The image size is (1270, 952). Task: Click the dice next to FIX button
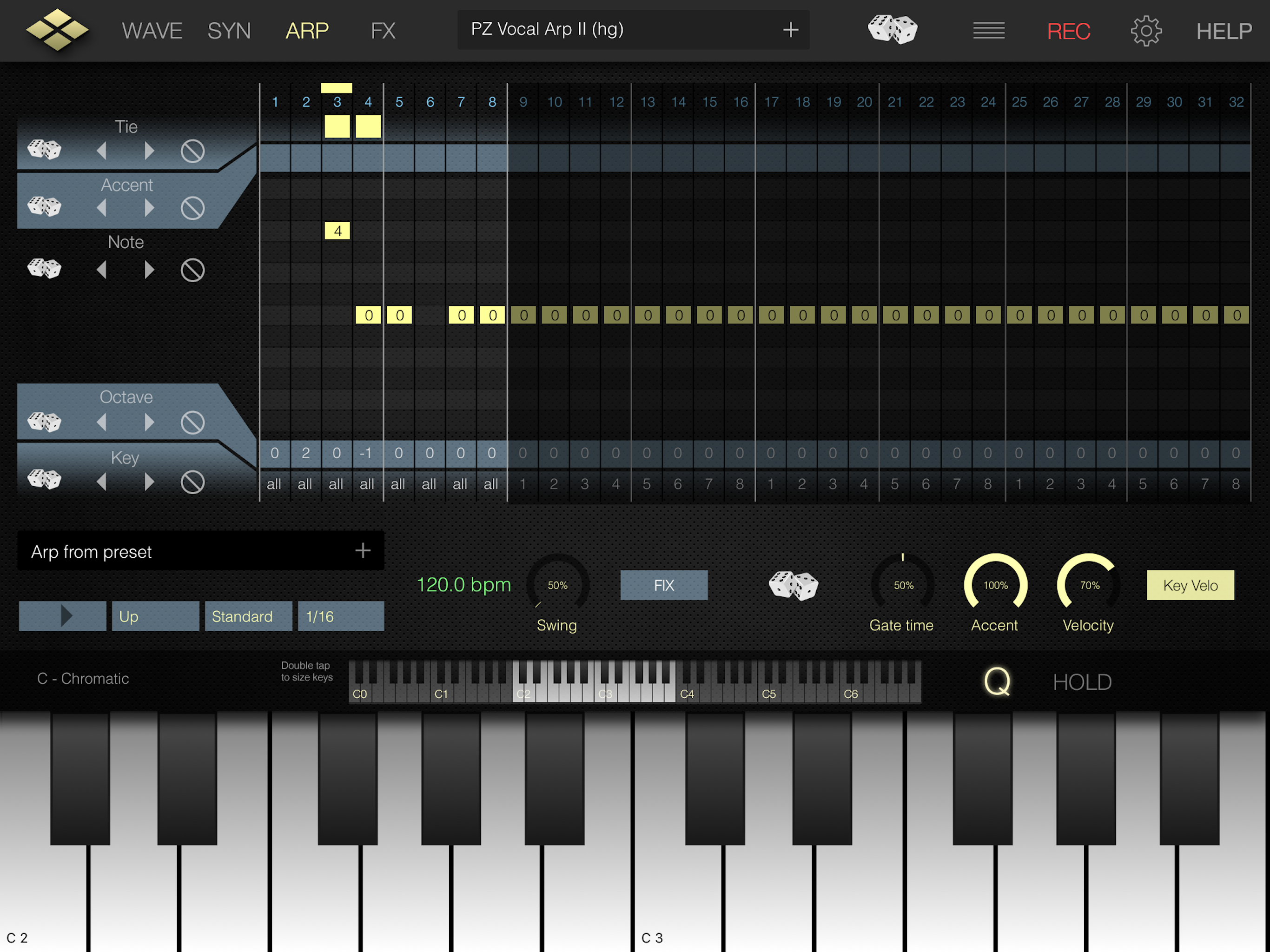click(793, 586)
